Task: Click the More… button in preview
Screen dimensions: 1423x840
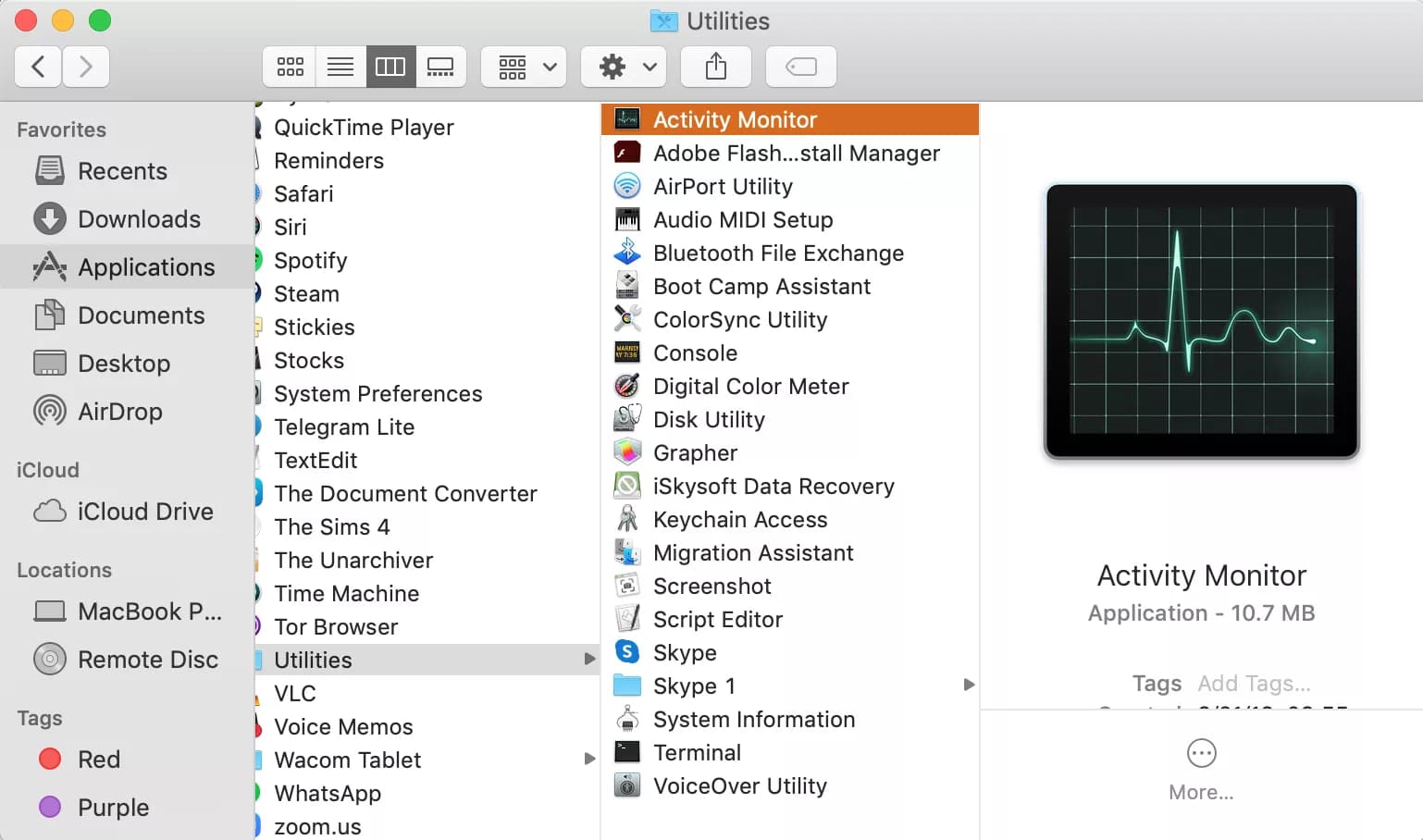Action: [x=1201, y=768]
